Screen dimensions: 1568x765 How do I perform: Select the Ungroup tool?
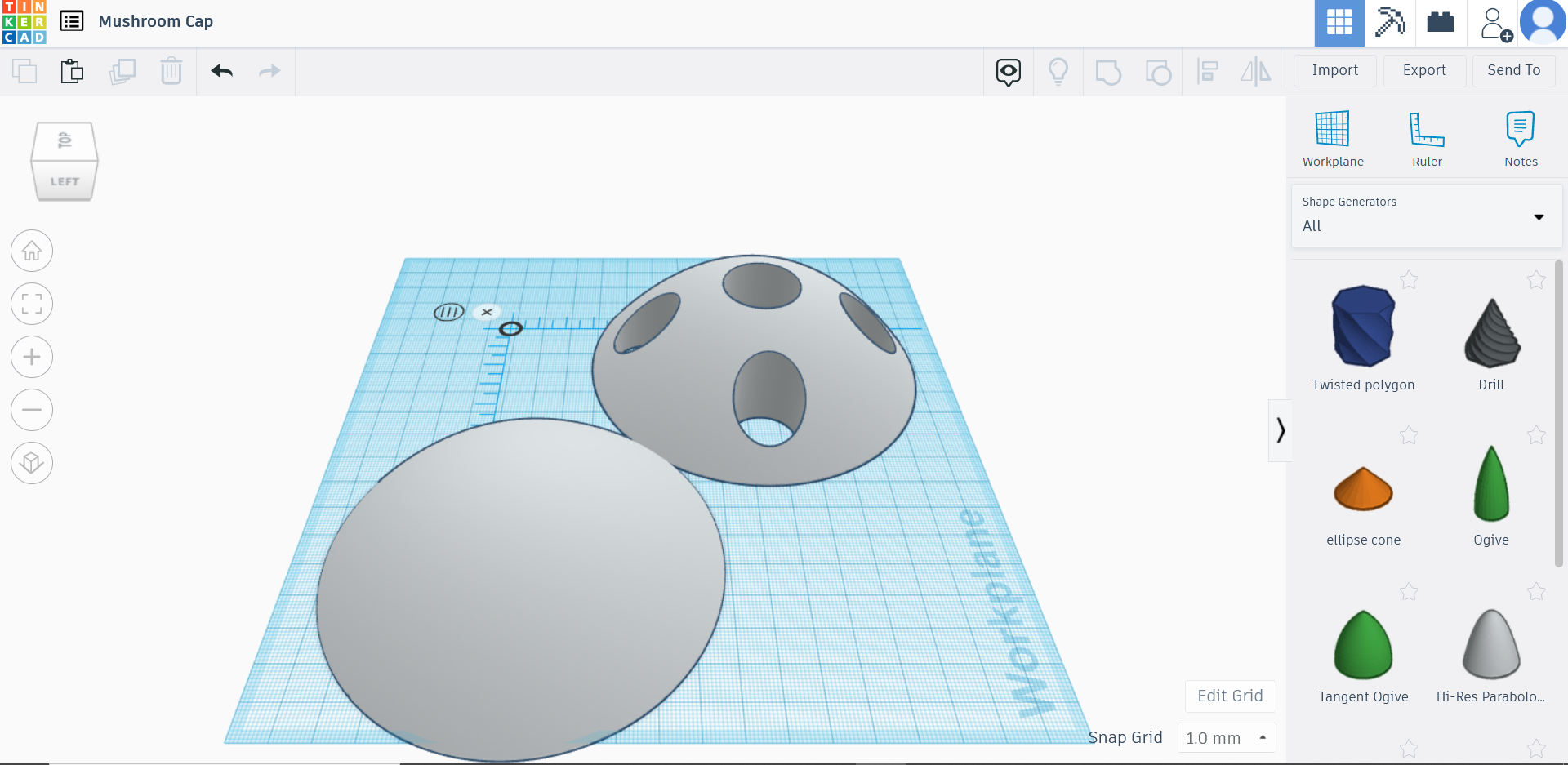pos(1157,71)
